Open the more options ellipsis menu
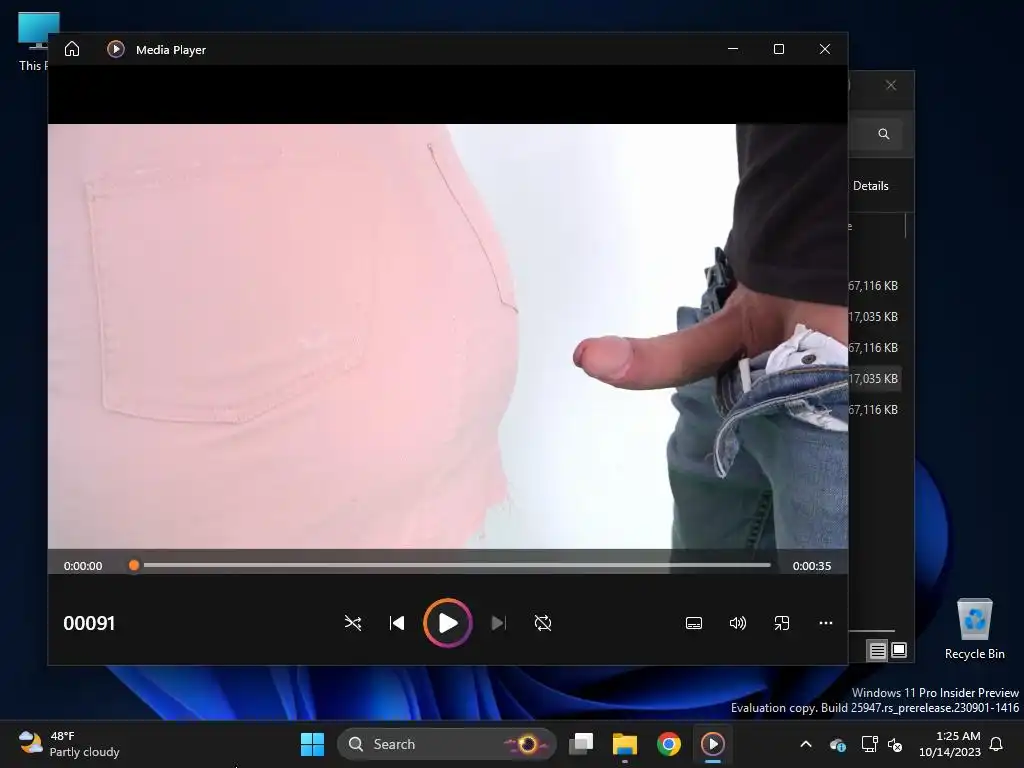1024x768 pixels. [x=825, y=623]
